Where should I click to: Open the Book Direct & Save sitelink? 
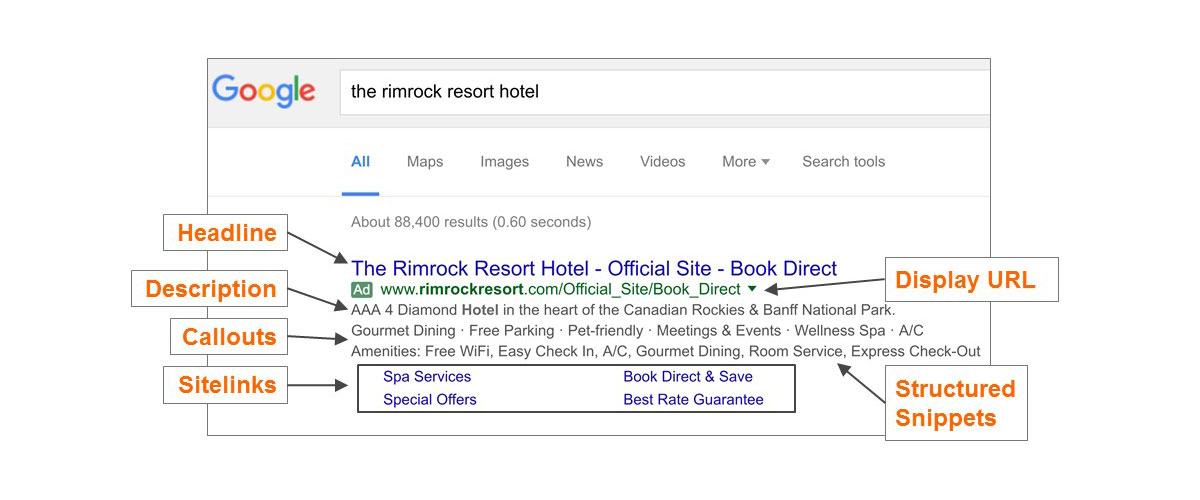(x=688, y=377)
